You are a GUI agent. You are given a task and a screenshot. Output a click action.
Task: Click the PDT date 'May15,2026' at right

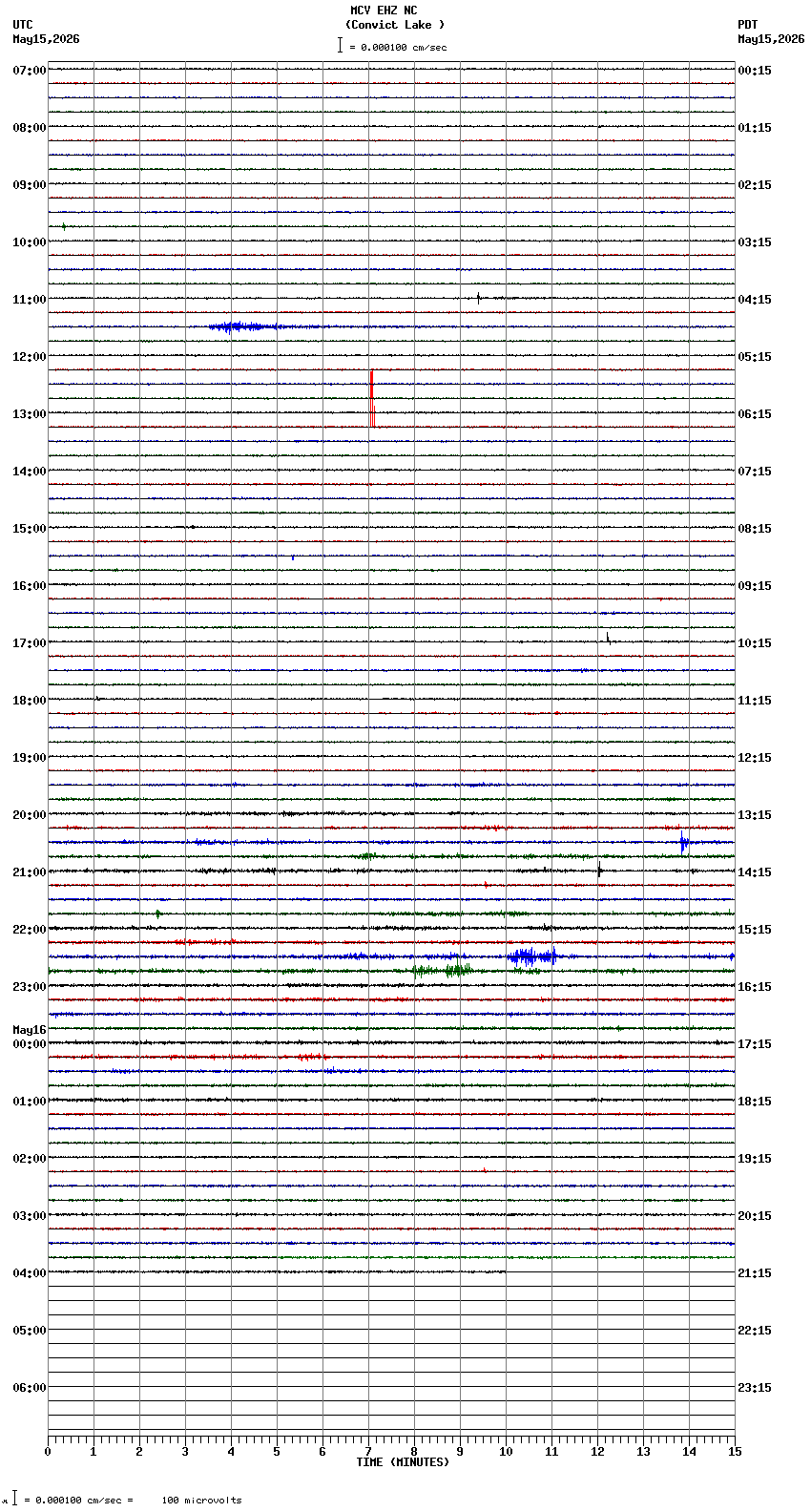[771, 39]
